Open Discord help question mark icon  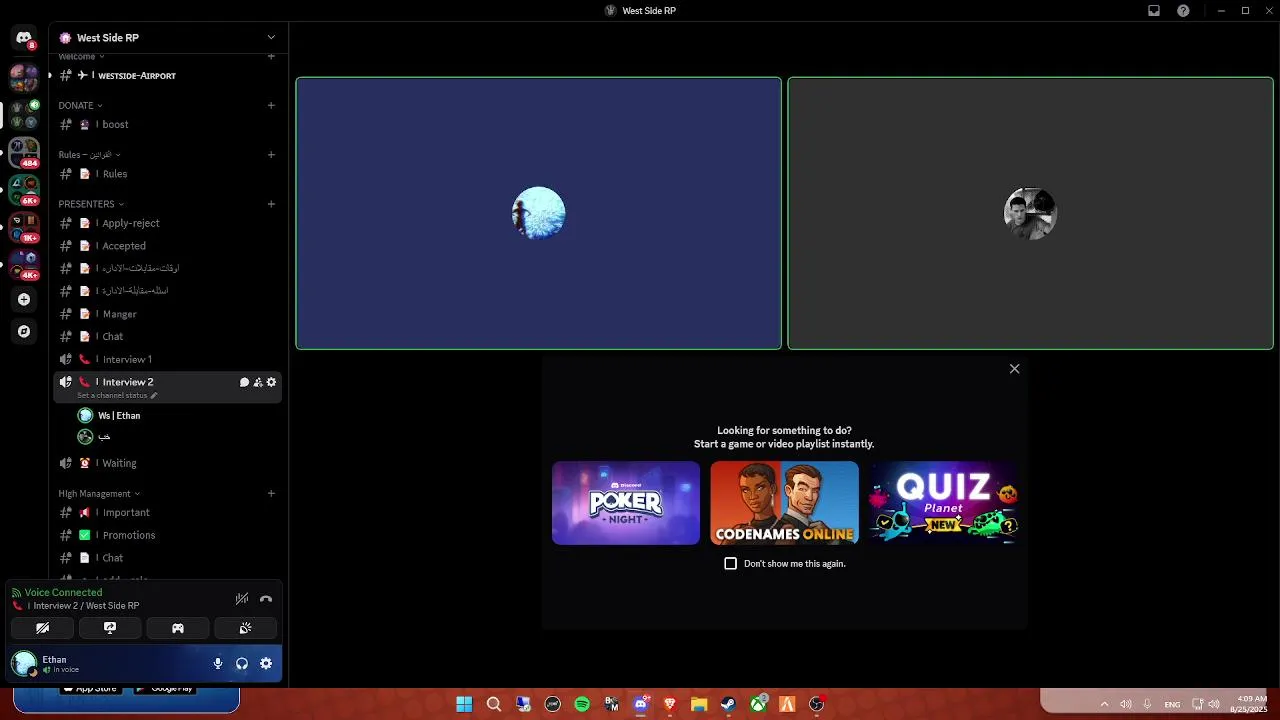[1183, 10]
